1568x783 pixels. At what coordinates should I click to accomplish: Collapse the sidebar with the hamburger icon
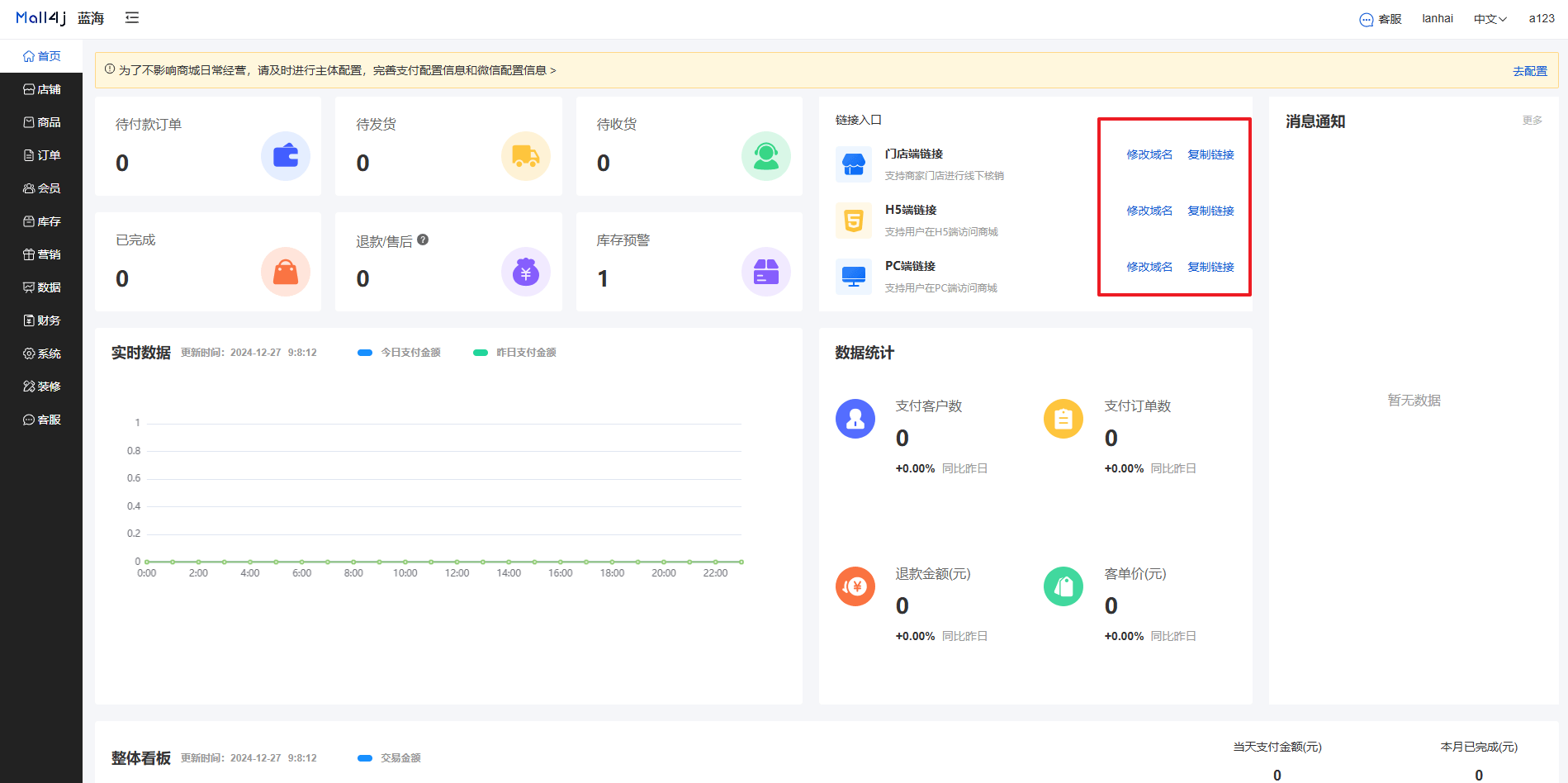click(132, 17)
